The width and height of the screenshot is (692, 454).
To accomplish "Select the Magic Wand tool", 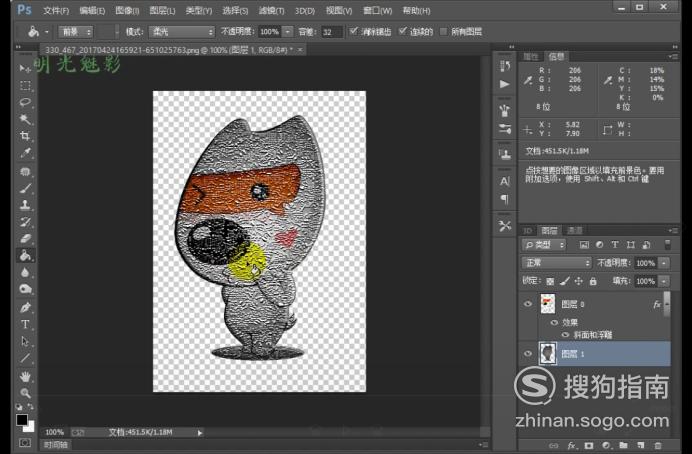I will [x=25, y=119].
